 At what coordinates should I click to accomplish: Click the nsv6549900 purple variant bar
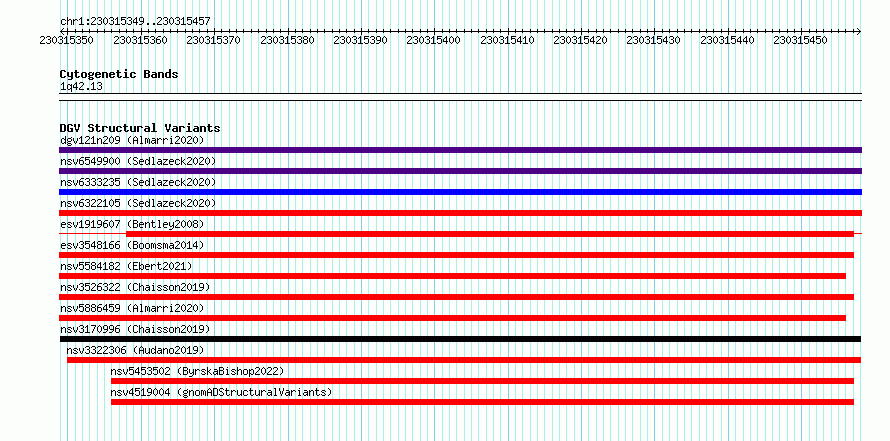[460, 171]
